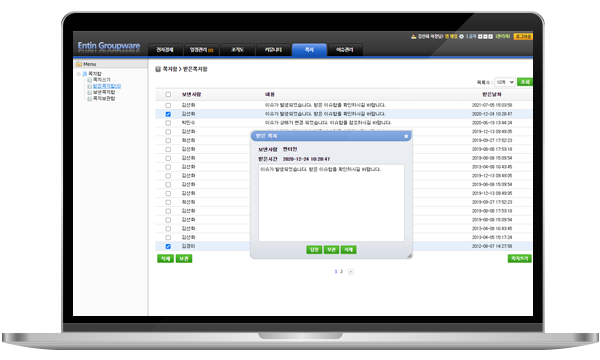600x360 pixels.
Task: Click the gear settings icon in header
Action: [x=461, y=37]
